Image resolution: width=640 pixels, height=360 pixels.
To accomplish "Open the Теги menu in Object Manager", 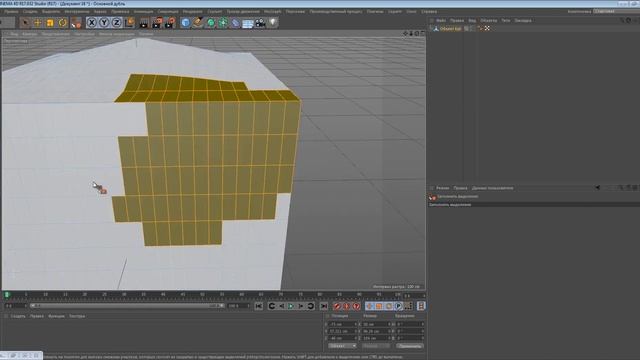I will point(505,20).
